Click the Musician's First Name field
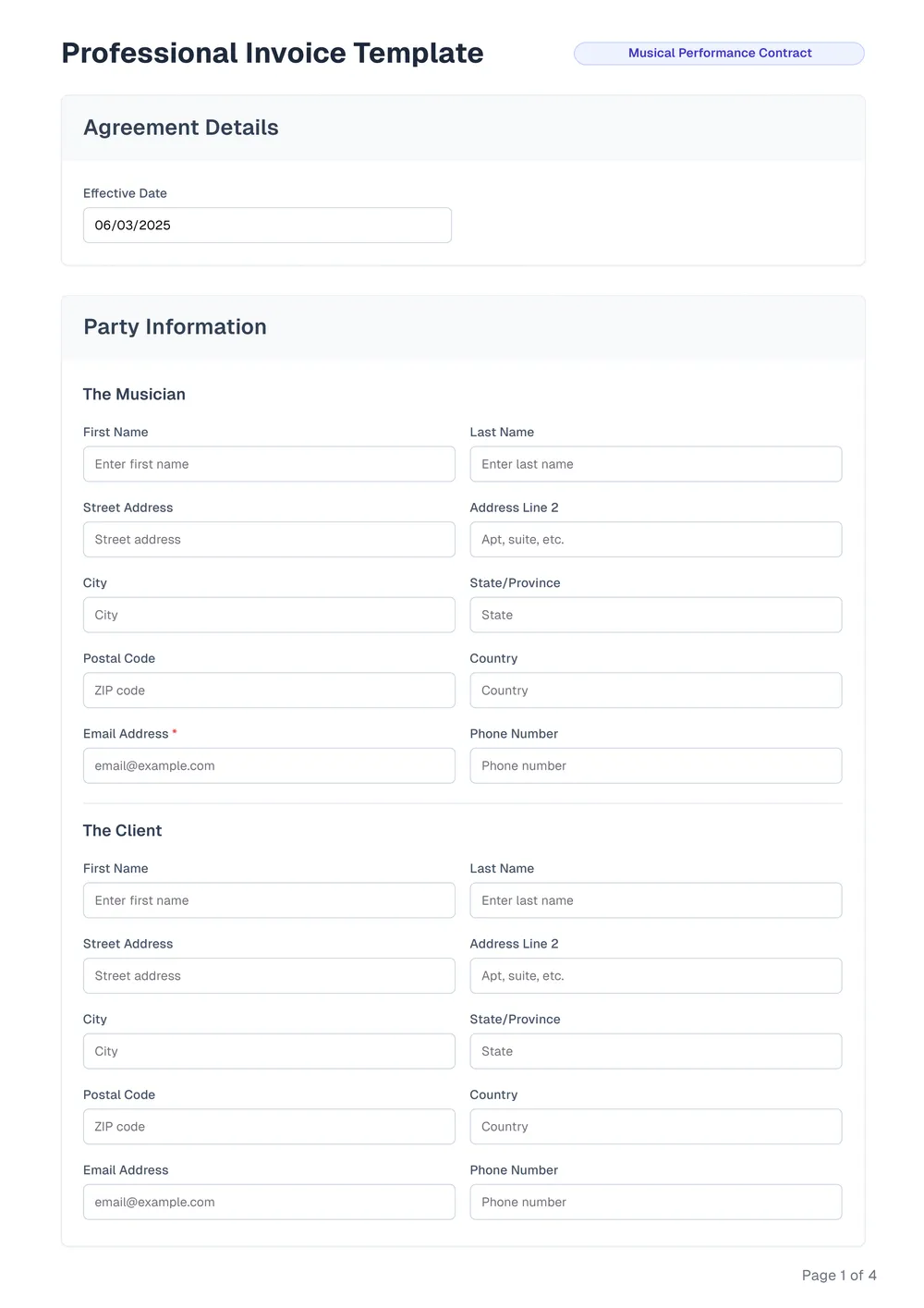Image resolution: width=924 pixels, height=1308 pixels. click(x=268, y=464)
